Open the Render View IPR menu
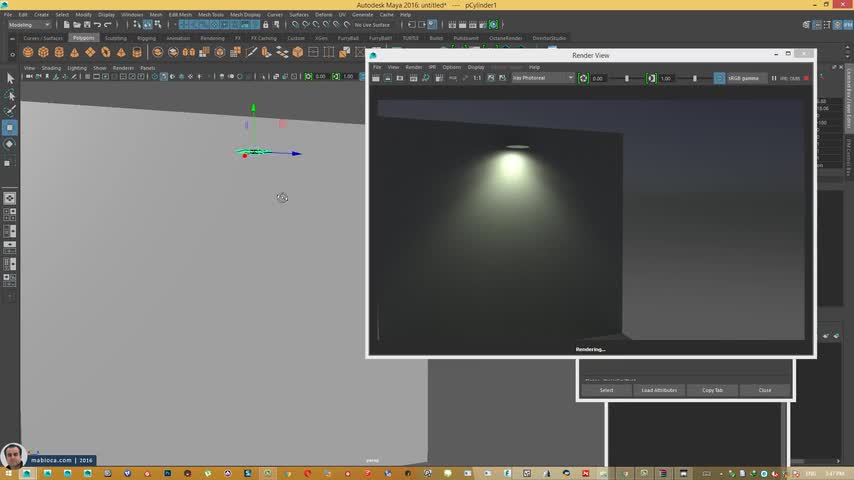 [x=432, y=67]
